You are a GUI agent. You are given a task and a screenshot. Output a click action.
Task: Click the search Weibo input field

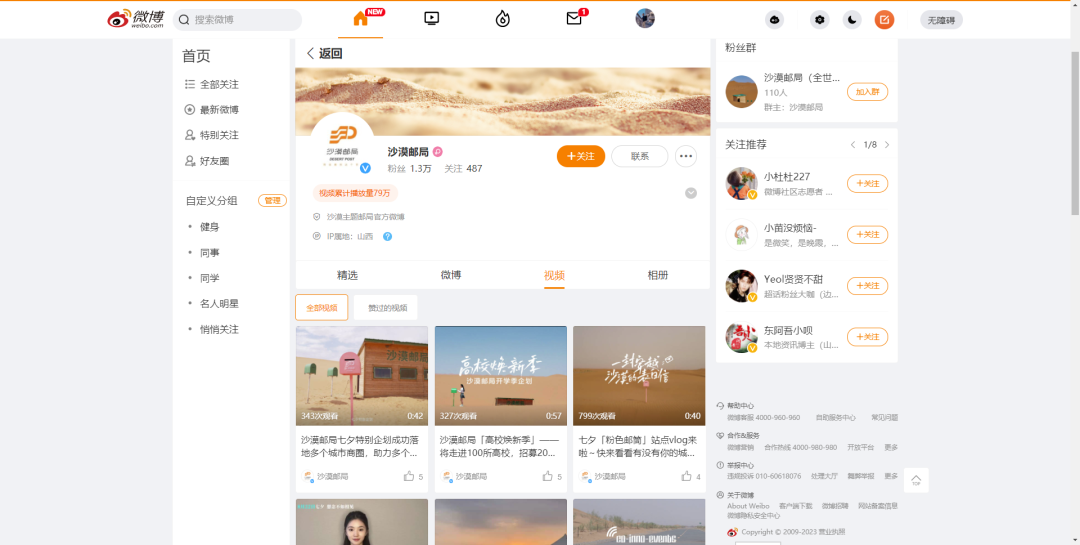[237, 20]
